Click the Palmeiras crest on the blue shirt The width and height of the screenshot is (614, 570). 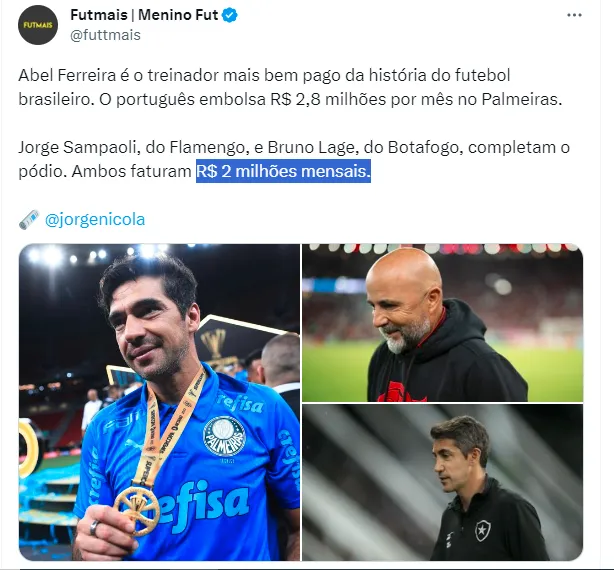click(224, 437)
